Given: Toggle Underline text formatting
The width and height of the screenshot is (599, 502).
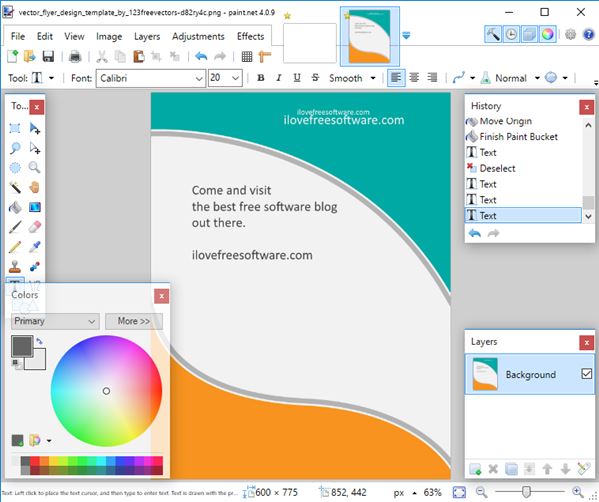Looking at the screenshot, I should pos(297,78).
